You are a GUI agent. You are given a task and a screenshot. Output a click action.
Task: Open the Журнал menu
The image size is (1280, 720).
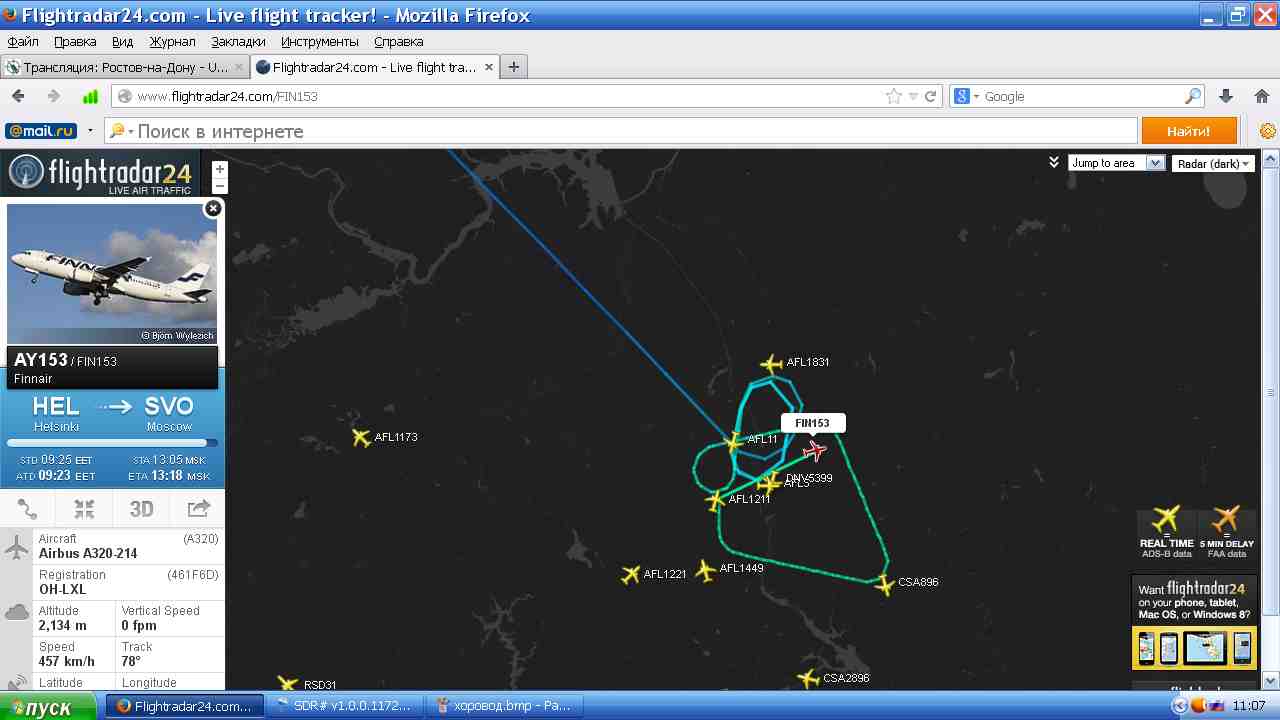pyautogui.click(x=173, y=42)
